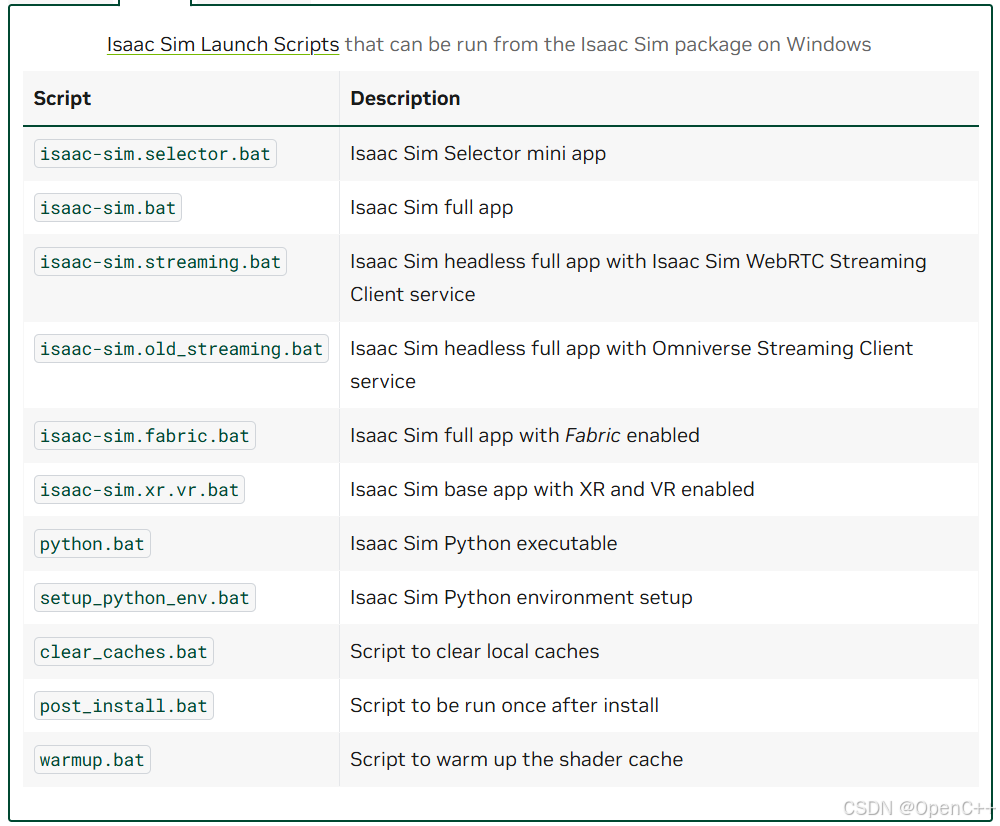Screen dimensions: 1000x826
Task: Open the Isaac Sim Launch Scripts link
Action: [223, 45]
